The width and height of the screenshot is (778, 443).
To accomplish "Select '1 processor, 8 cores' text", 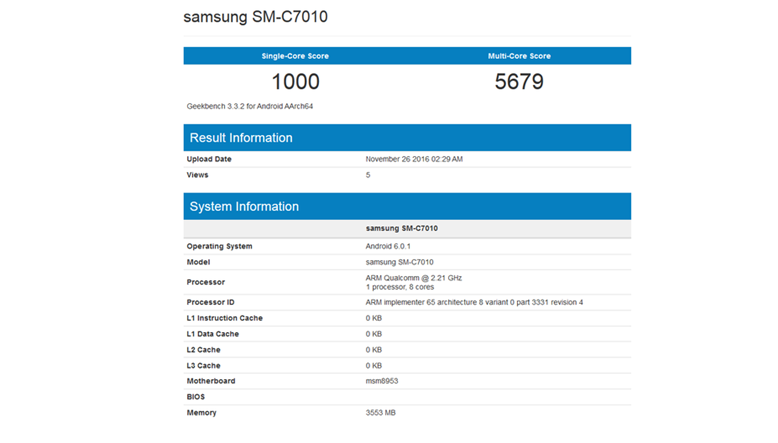I will (x=400, y=287).
